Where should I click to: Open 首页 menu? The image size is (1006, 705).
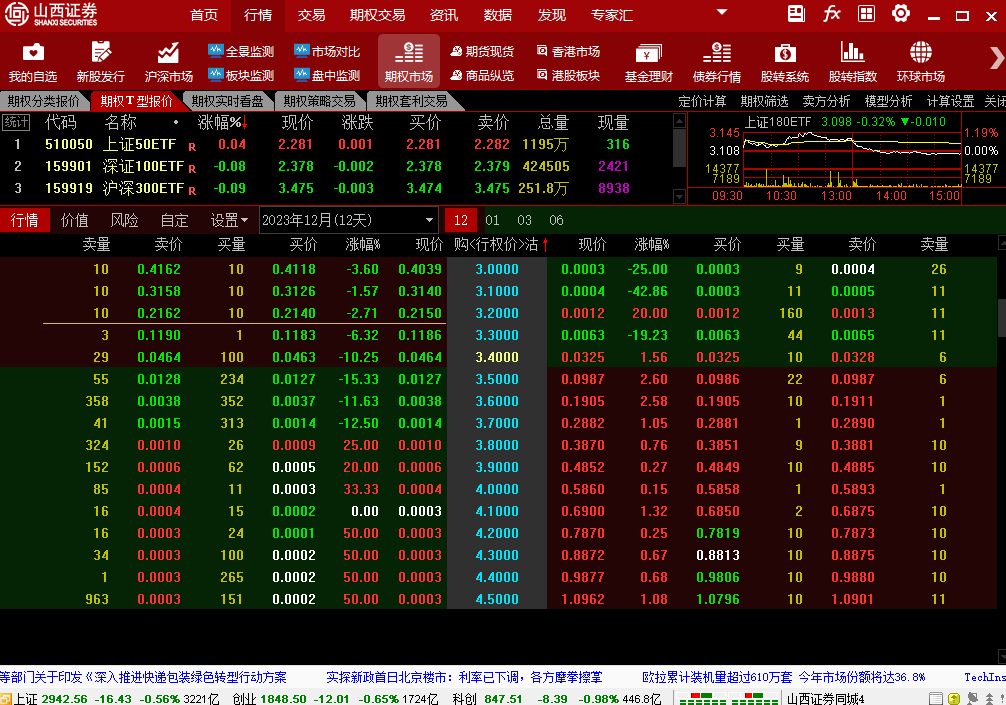[204, 15]
